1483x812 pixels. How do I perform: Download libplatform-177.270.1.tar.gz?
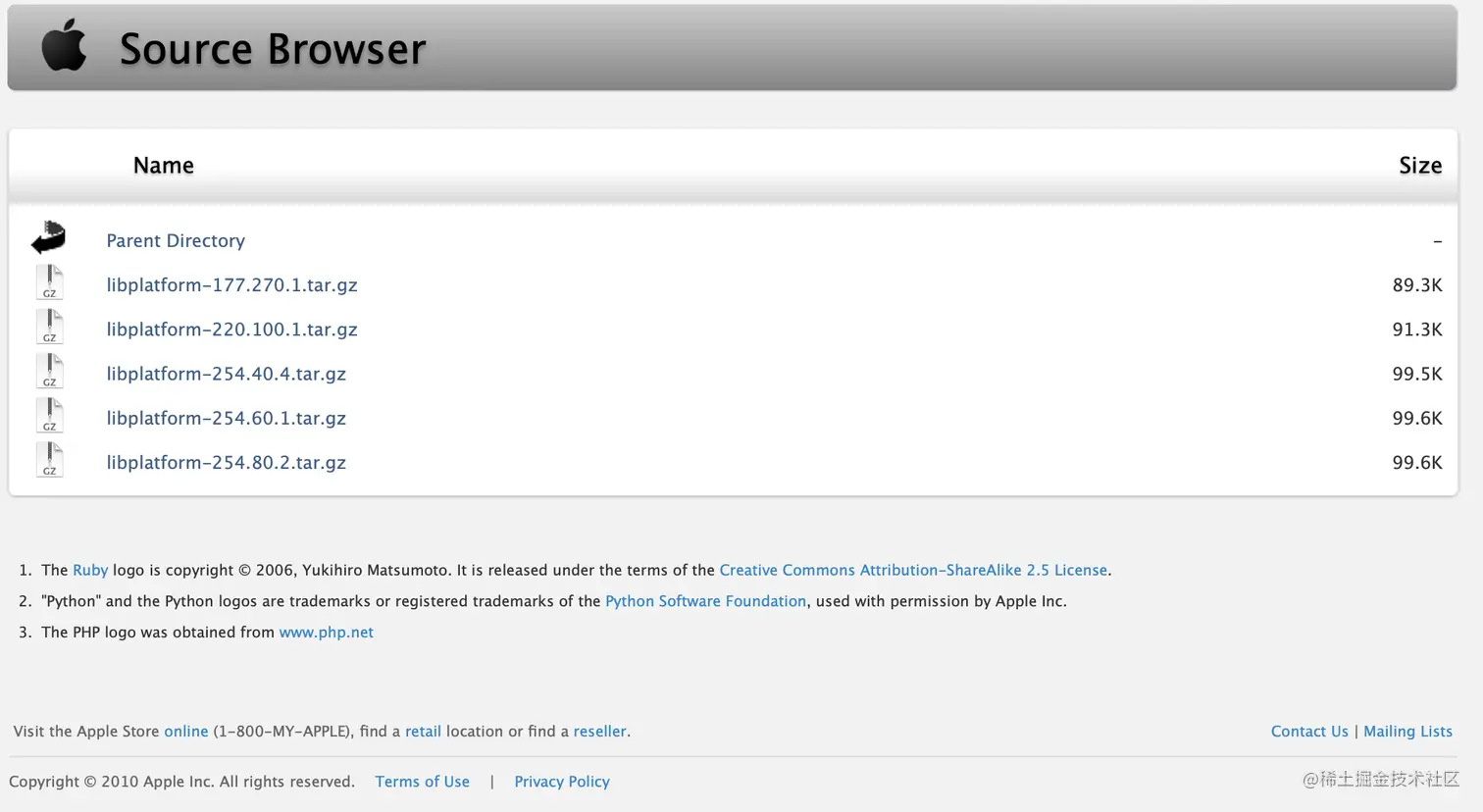click(x=231, y=285)
